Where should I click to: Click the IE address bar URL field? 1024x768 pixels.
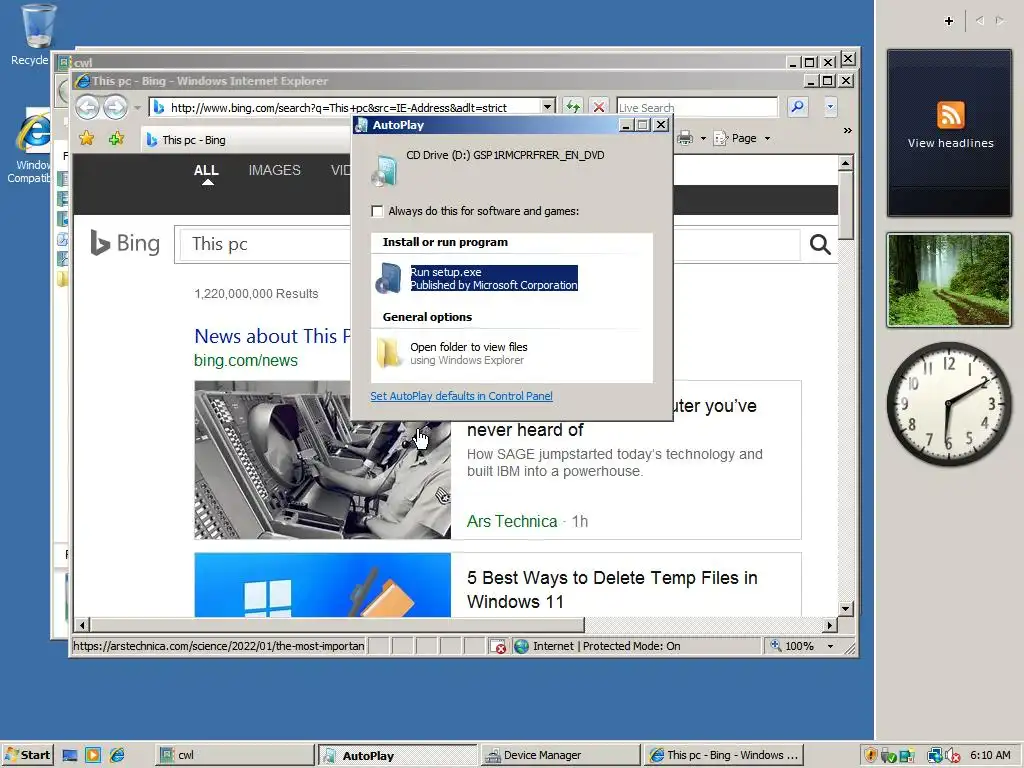(x=346, y=107)
